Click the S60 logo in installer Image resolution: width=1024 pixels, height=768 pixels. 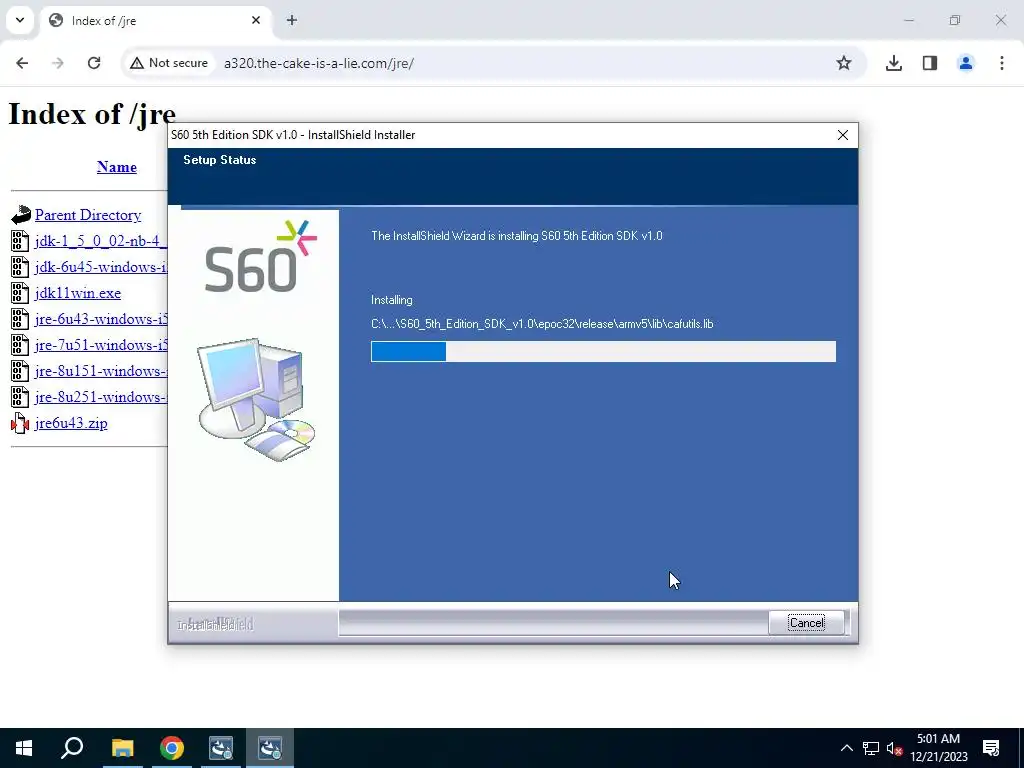[260, 257]
